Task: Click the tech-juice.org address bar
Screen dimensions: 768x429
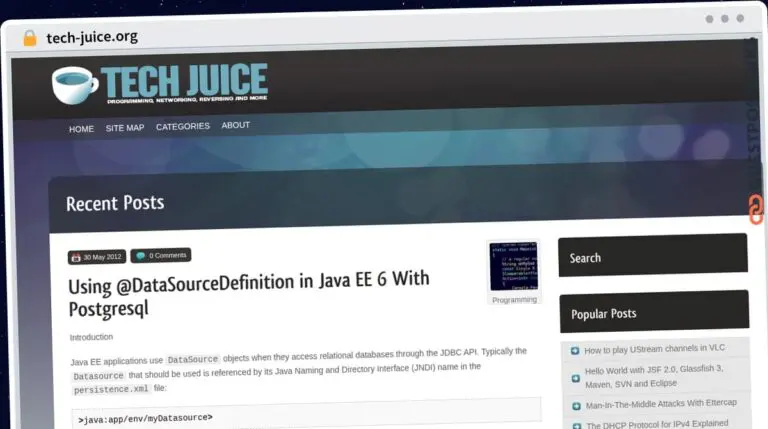Action: [x=92, y=38]
